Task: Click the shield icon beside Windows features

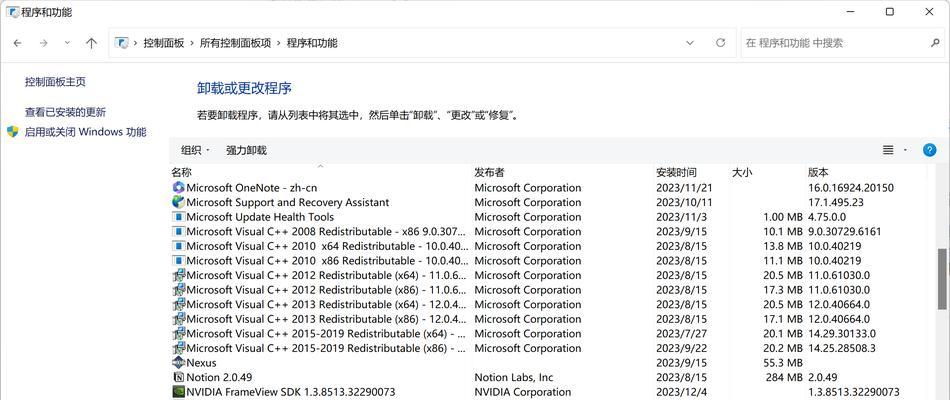Action: pyautogui.click(x=13, y=132)
